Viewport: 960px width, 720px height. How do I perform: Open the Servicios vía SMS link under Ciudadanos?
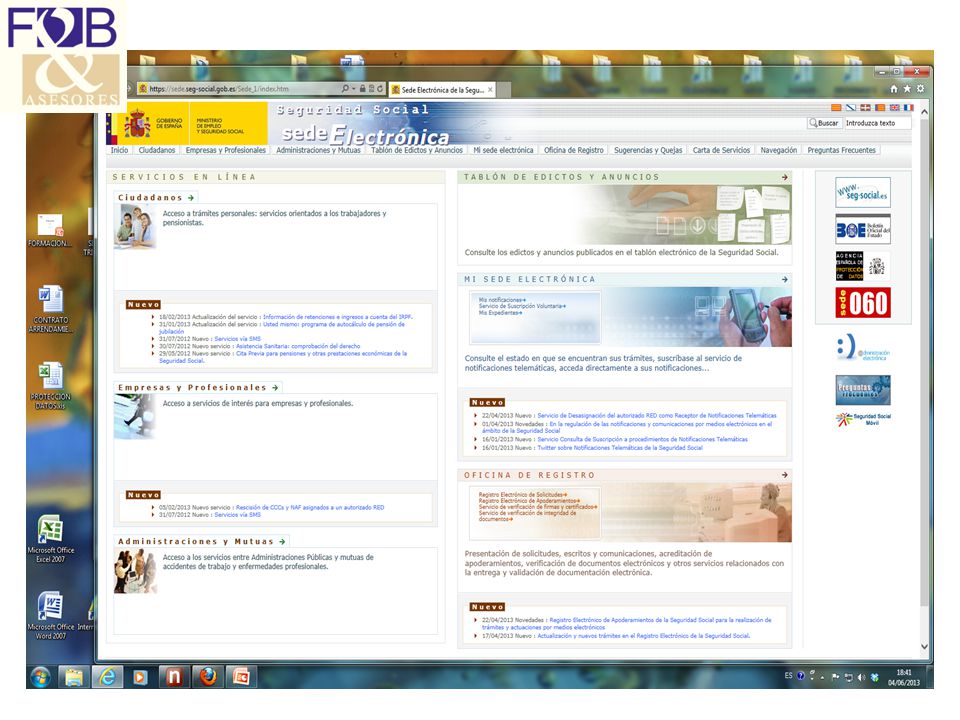238,339
